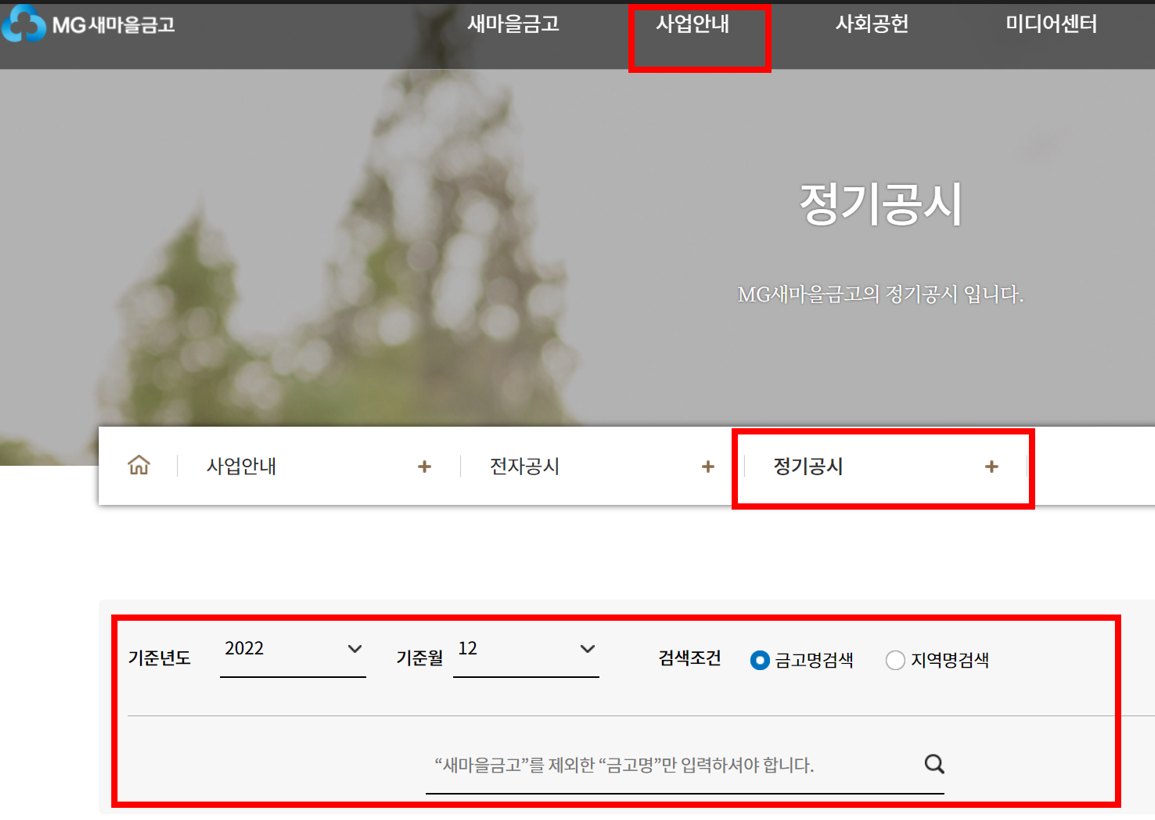
Task: Click plus icon next to 정기공시 breadcrumb
Action: (991, 466)
